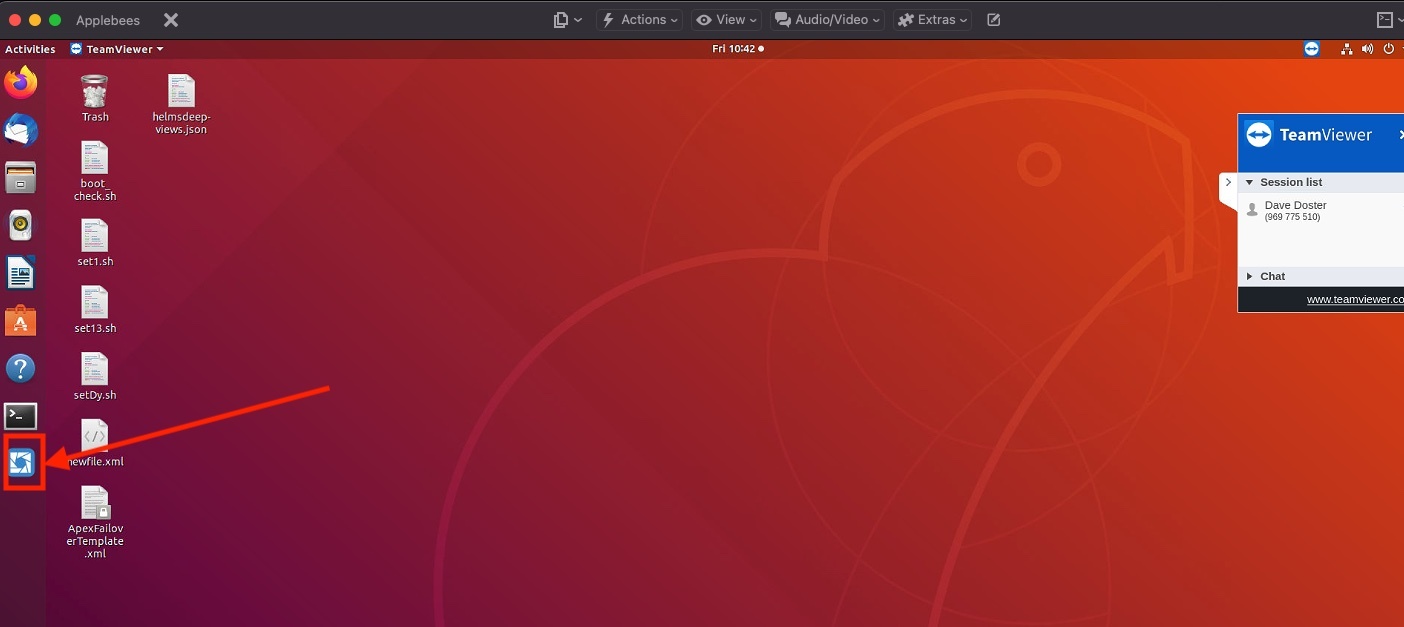Open the www.teamviewer.com link
The height and width of the screenshot is (627, 1404).
coord(1355,299)
